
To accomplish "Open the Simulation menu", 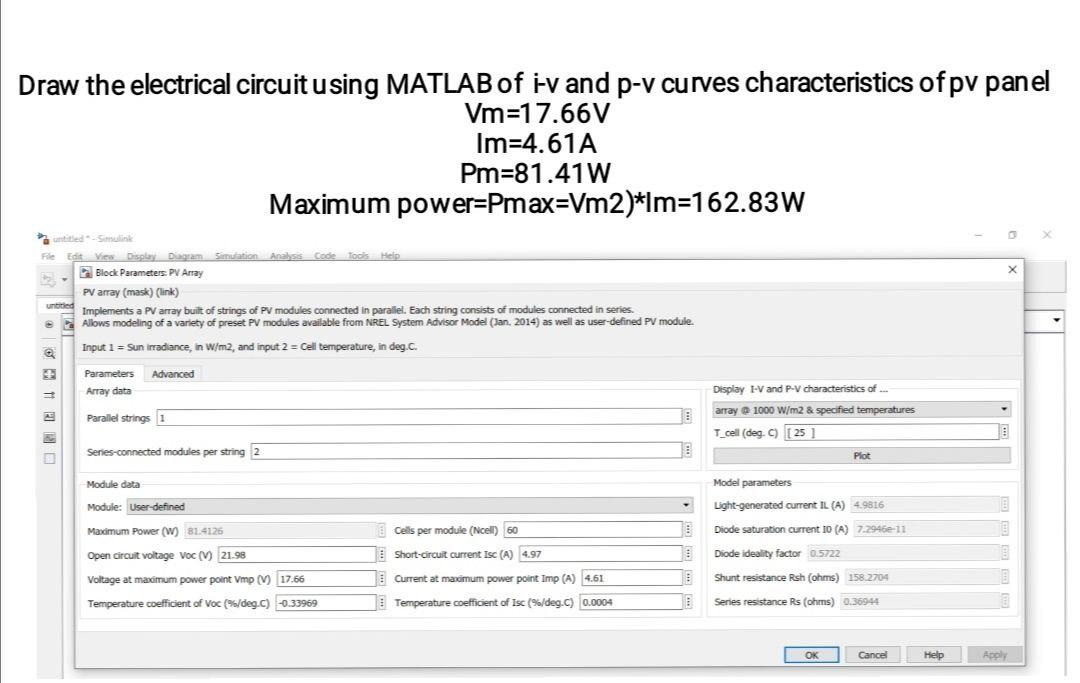I will (x=236, y=256).
